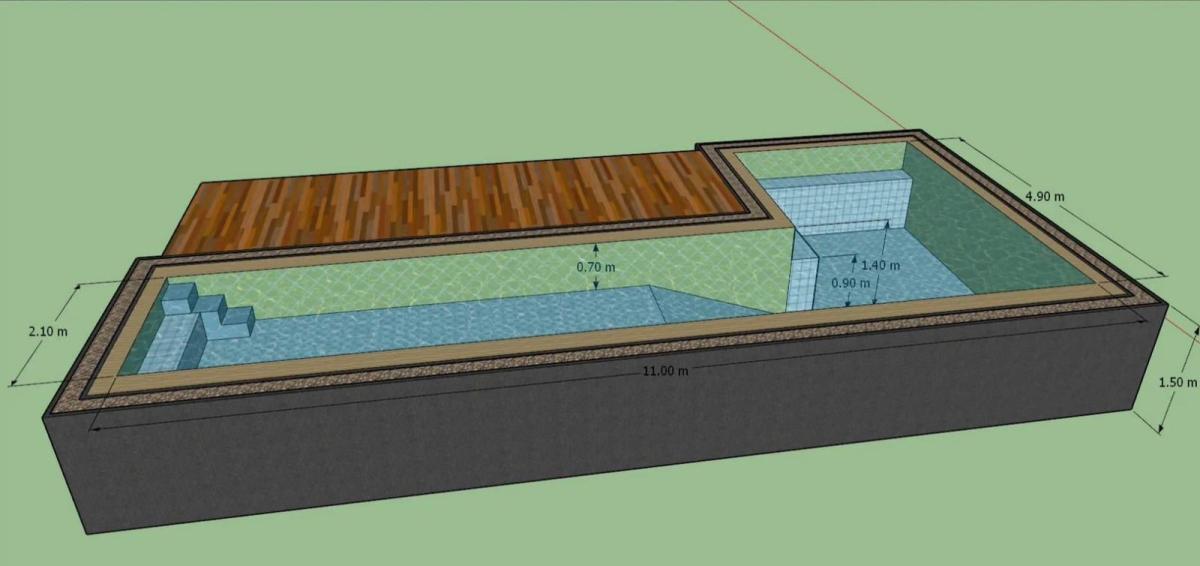Click the 1.50 m height dimension label
Image resolution: width=1200 pixels, height=566 pixels.
tap(1177, 382)
